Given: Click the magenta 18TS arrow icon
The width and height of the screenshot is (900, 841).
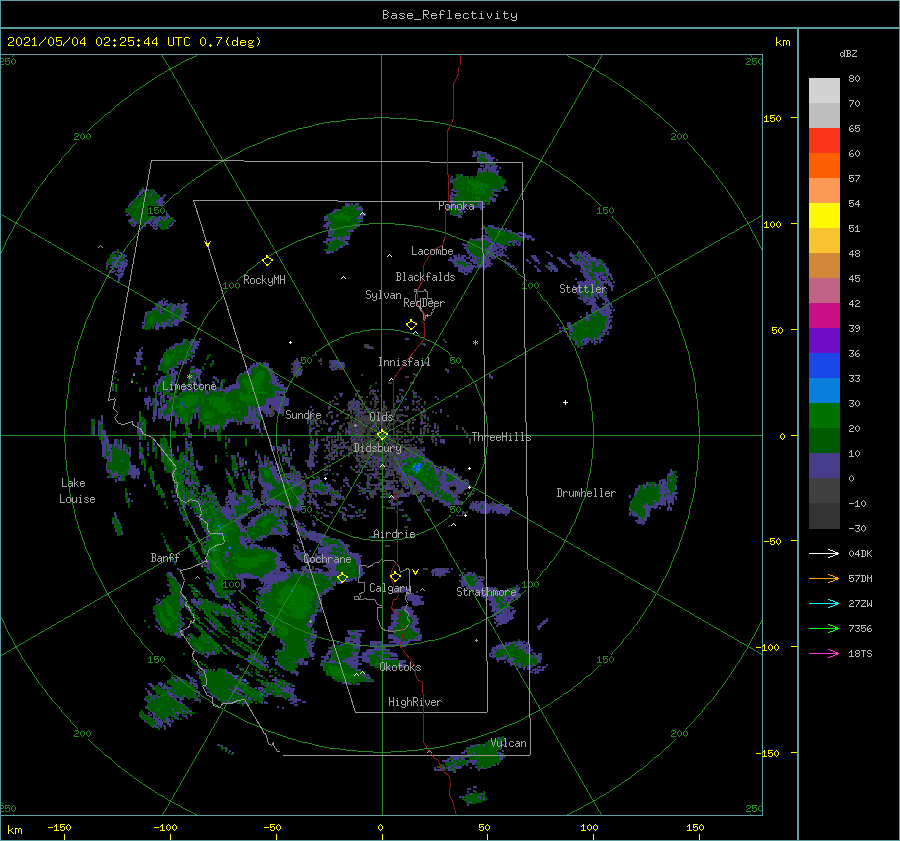Looking at the screenshot, I should [x=824, y=653].
